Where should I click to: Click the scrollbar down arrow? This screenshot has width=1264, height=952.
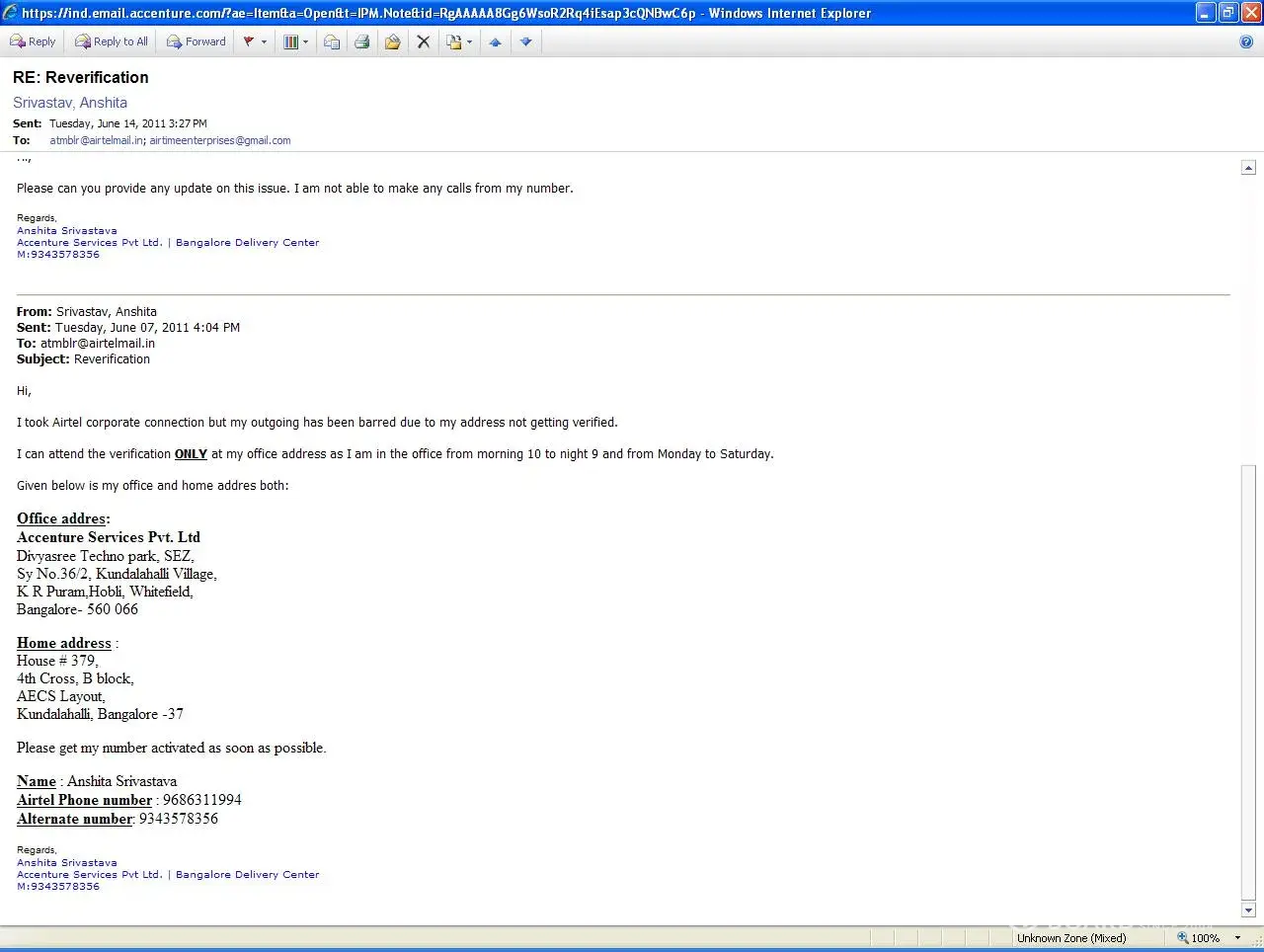[1248, 910]
